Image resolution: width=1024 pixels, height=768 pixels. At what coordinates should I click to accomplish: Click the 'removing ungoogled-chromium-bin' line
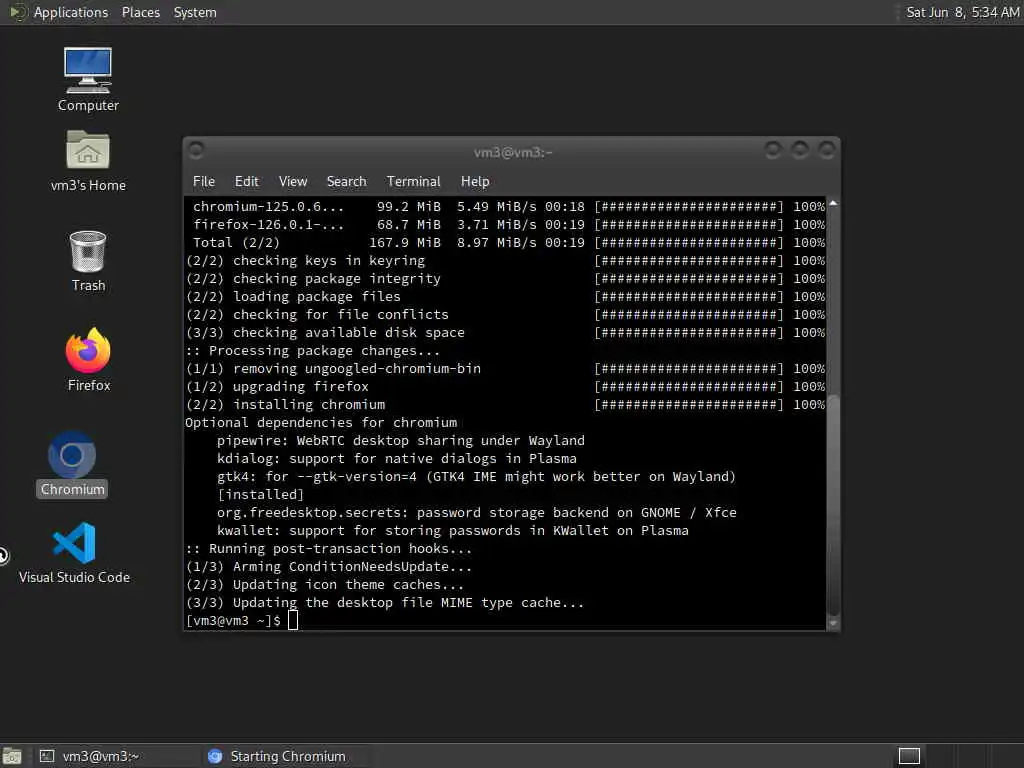[x=505, y=368]
